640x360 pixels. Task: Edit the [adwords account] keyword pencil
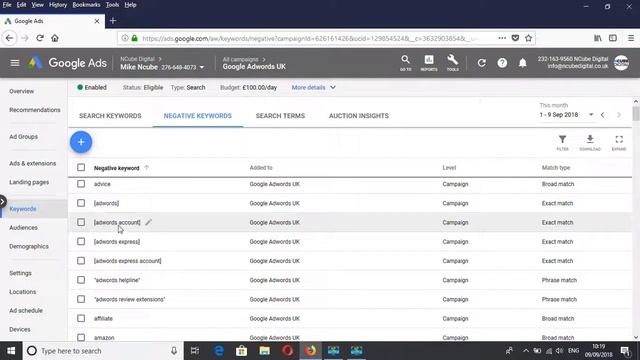click(149, 222)
